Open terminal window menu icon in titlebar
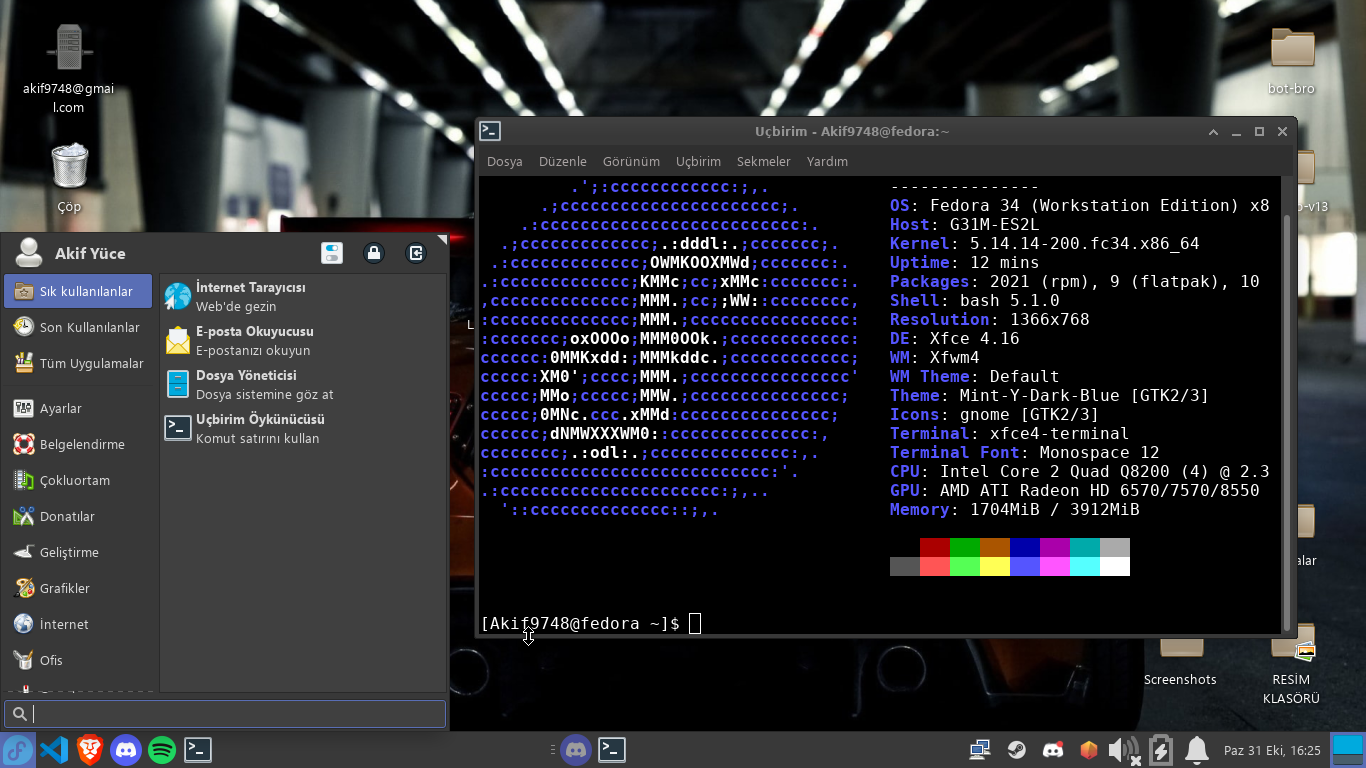This screenshot has height=768, width=1366. [x=490, y=131]
